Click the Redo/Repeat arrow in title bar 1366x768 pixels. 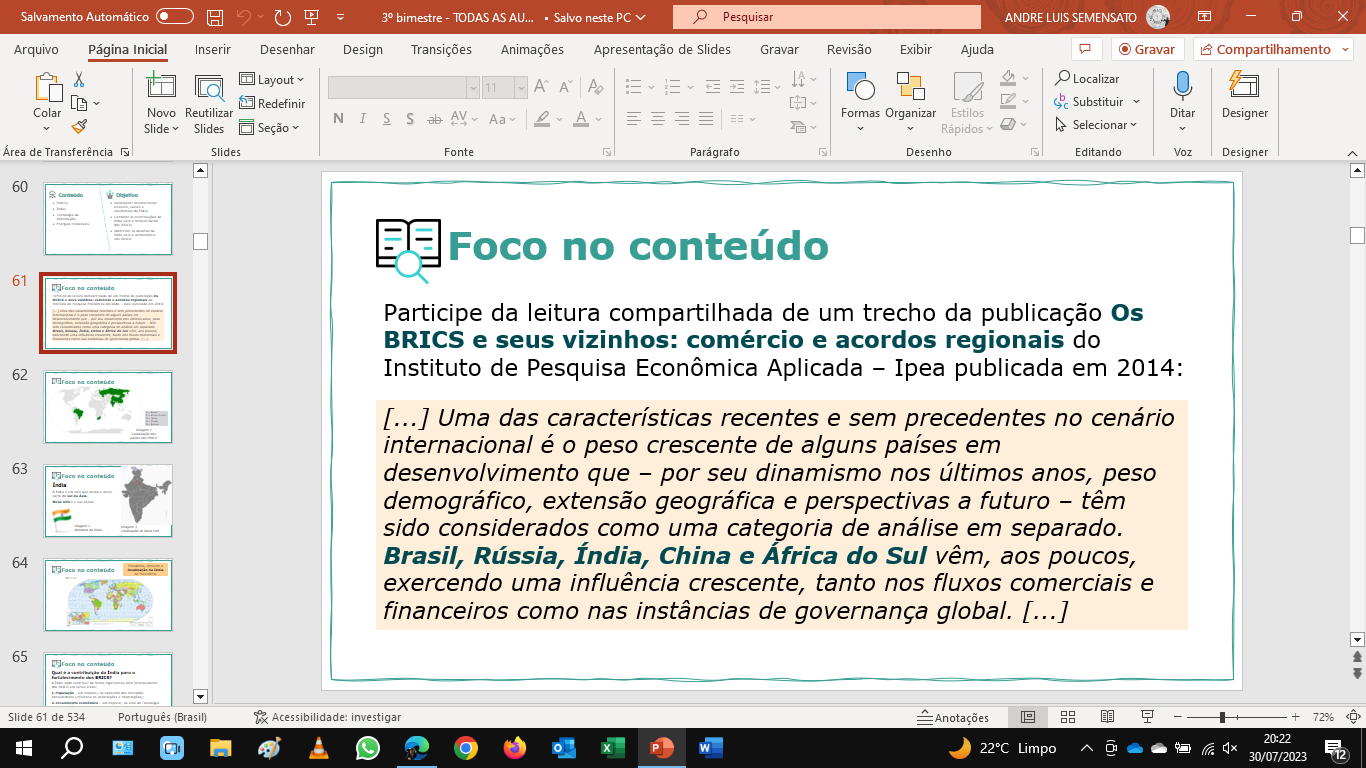(x=283, y=17)
